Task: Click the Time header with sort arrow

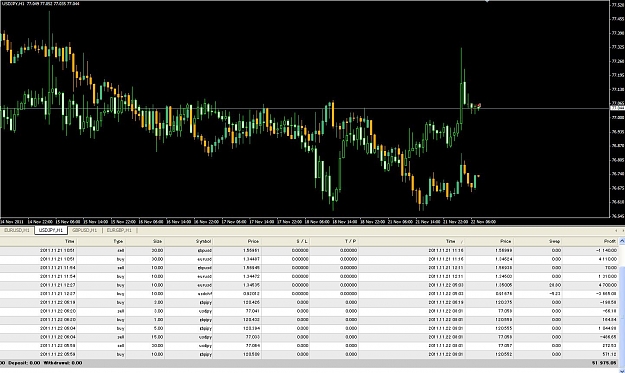Action: pyautogui.click(x=454, y=241)
